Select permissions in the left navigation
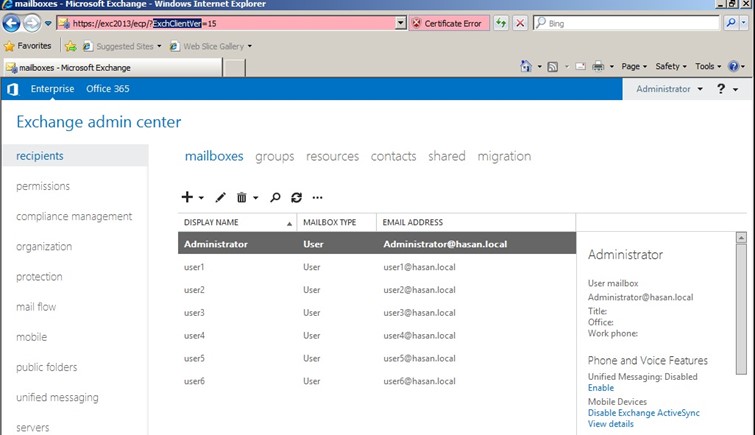Viewport: 755px width, 435px height. click(43, 186)
